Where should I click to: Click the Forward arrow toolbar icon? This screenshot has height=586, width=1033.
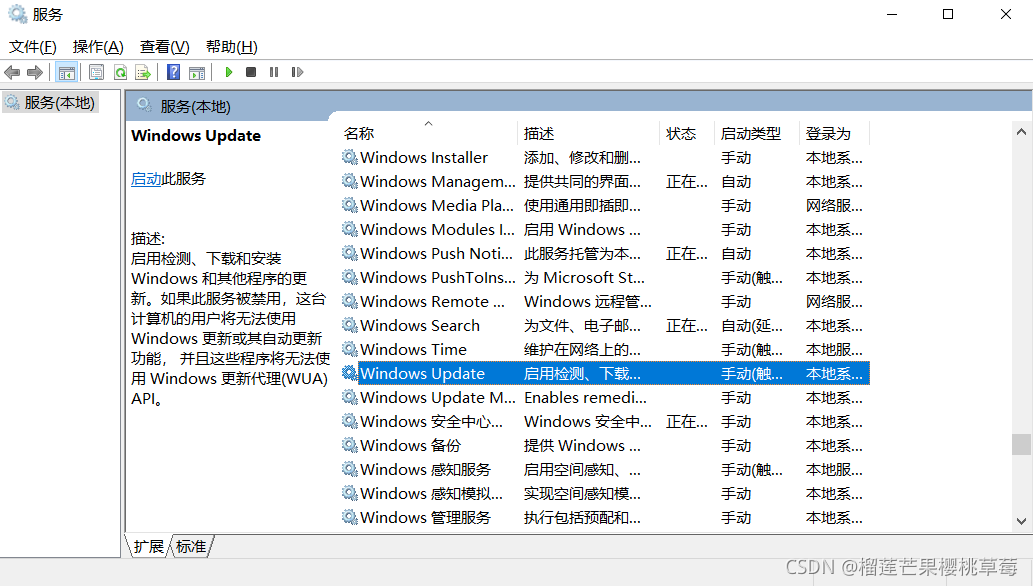(35, 73)
